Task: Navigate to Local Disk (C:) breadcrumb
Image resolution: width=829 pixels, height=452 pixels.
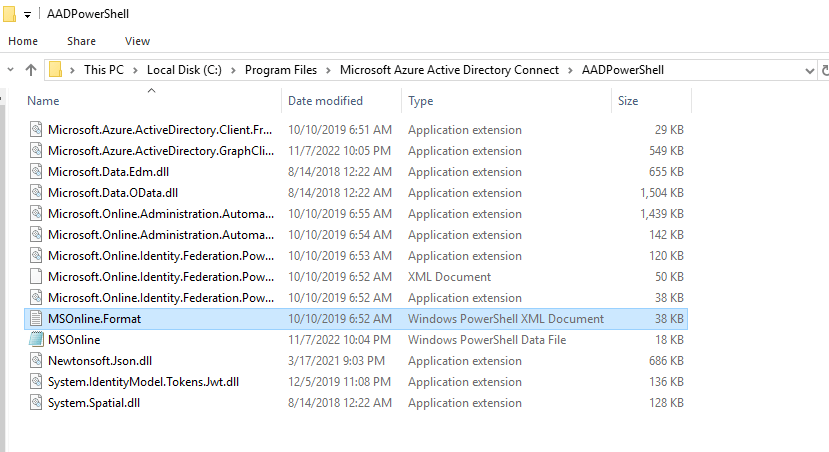Action: (183, 70)
